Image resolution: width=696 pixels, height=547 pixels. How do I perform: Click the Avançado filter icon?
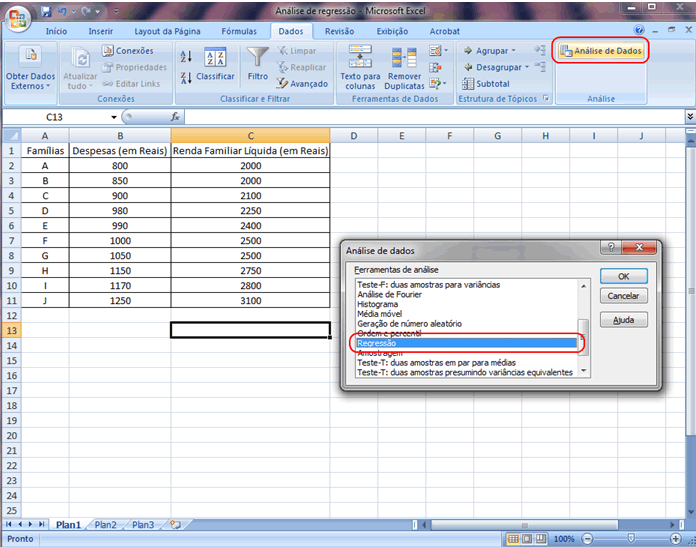(283, 84)
